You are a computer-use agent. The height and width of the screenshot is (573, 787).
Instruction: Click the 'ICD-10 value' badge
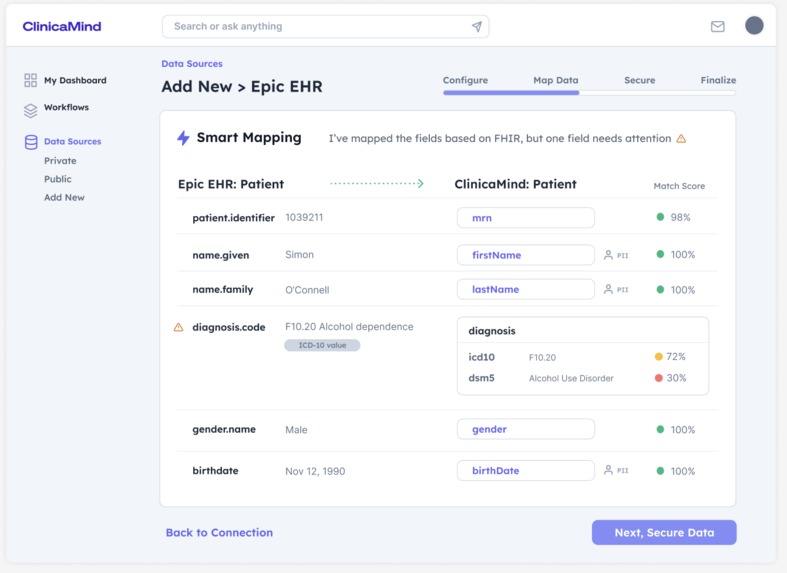[322, 345]
